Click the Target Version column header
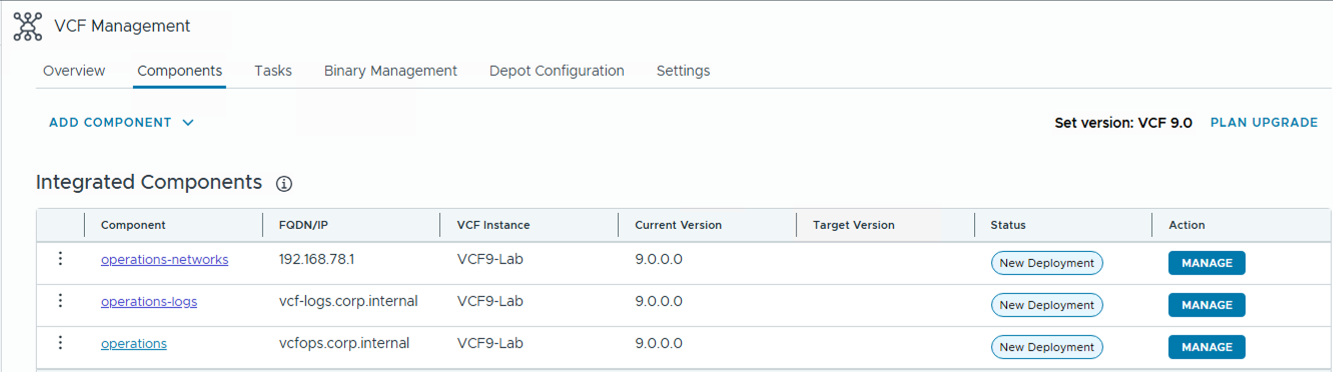The height and width of the screenshot is (372, 1333). 854,225
